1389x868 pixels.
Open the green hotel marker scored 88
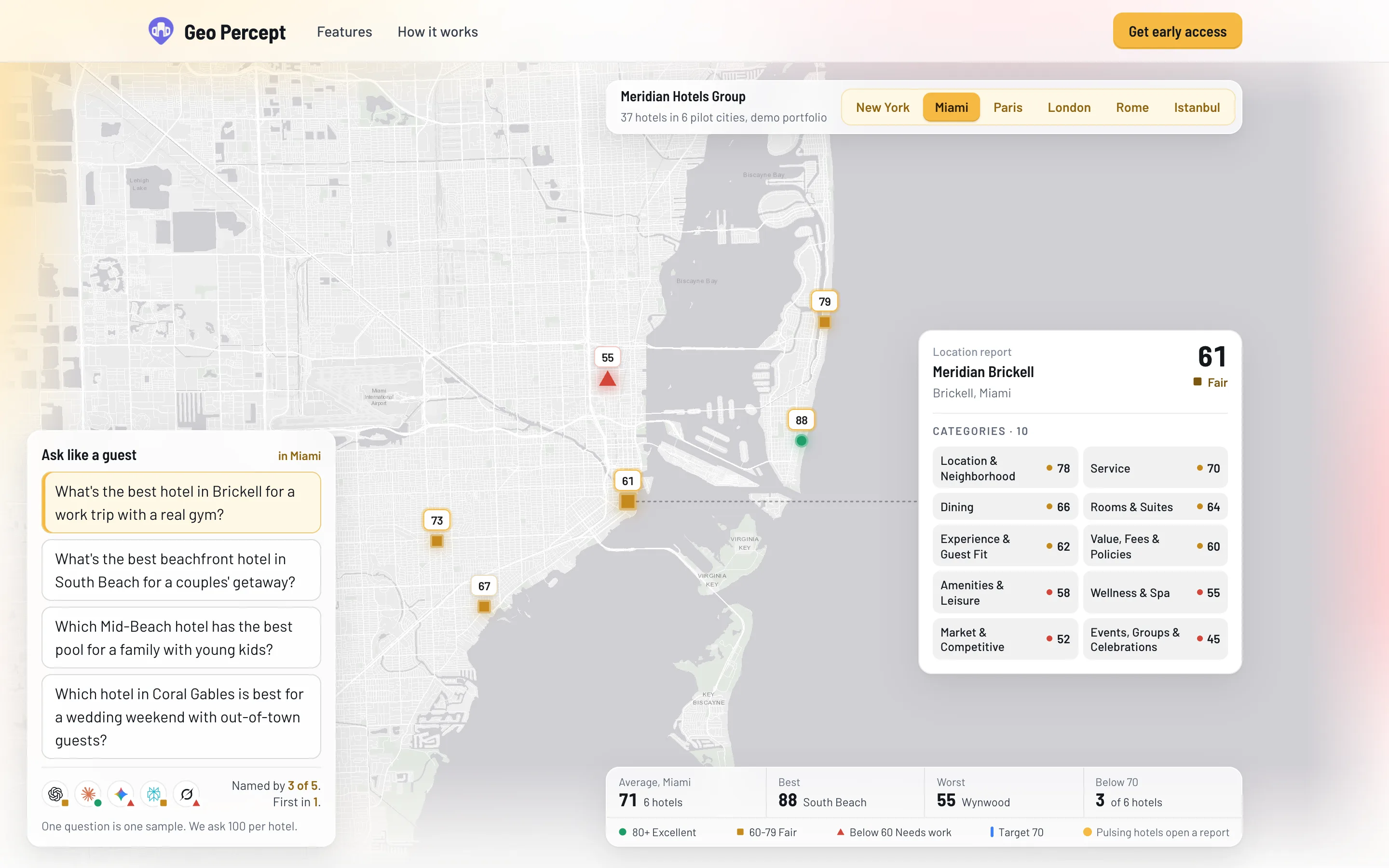point(801,429)
